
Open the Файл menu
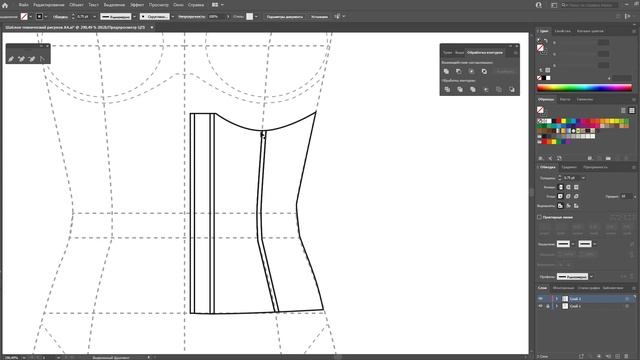pyautogui.click(x=23, y=5)
